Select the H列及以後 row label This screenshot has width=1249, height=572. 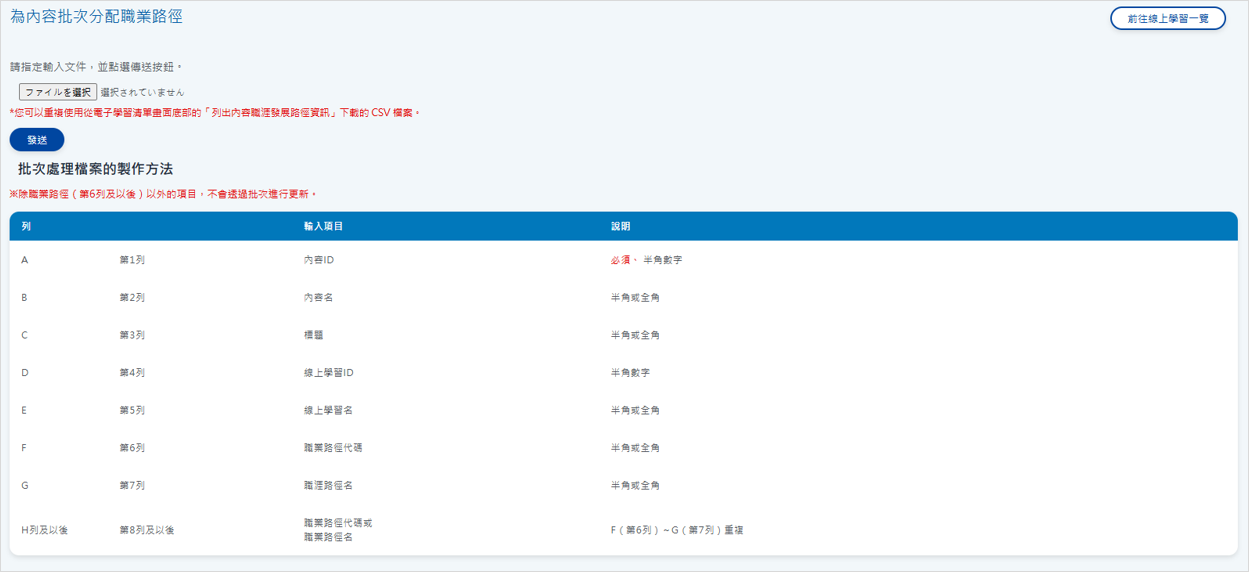click(45, 530)
